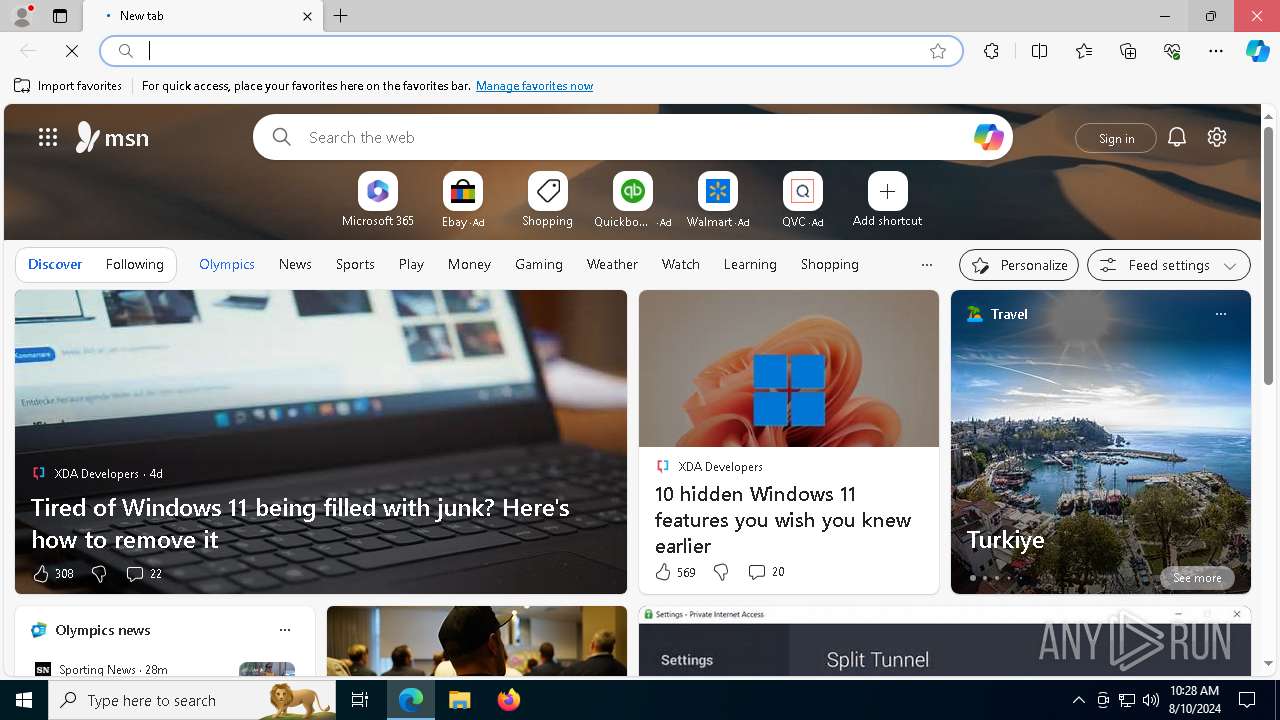The image size is (1280, 720).
Task: Switch to Discover feed tab
Action: [55, 264]
